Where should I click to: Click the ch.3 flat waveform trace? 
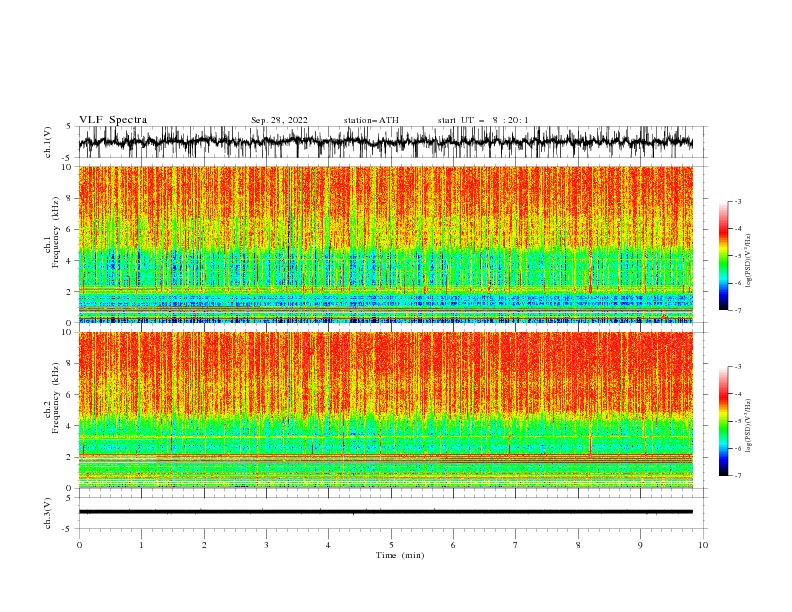click(385, 512)
